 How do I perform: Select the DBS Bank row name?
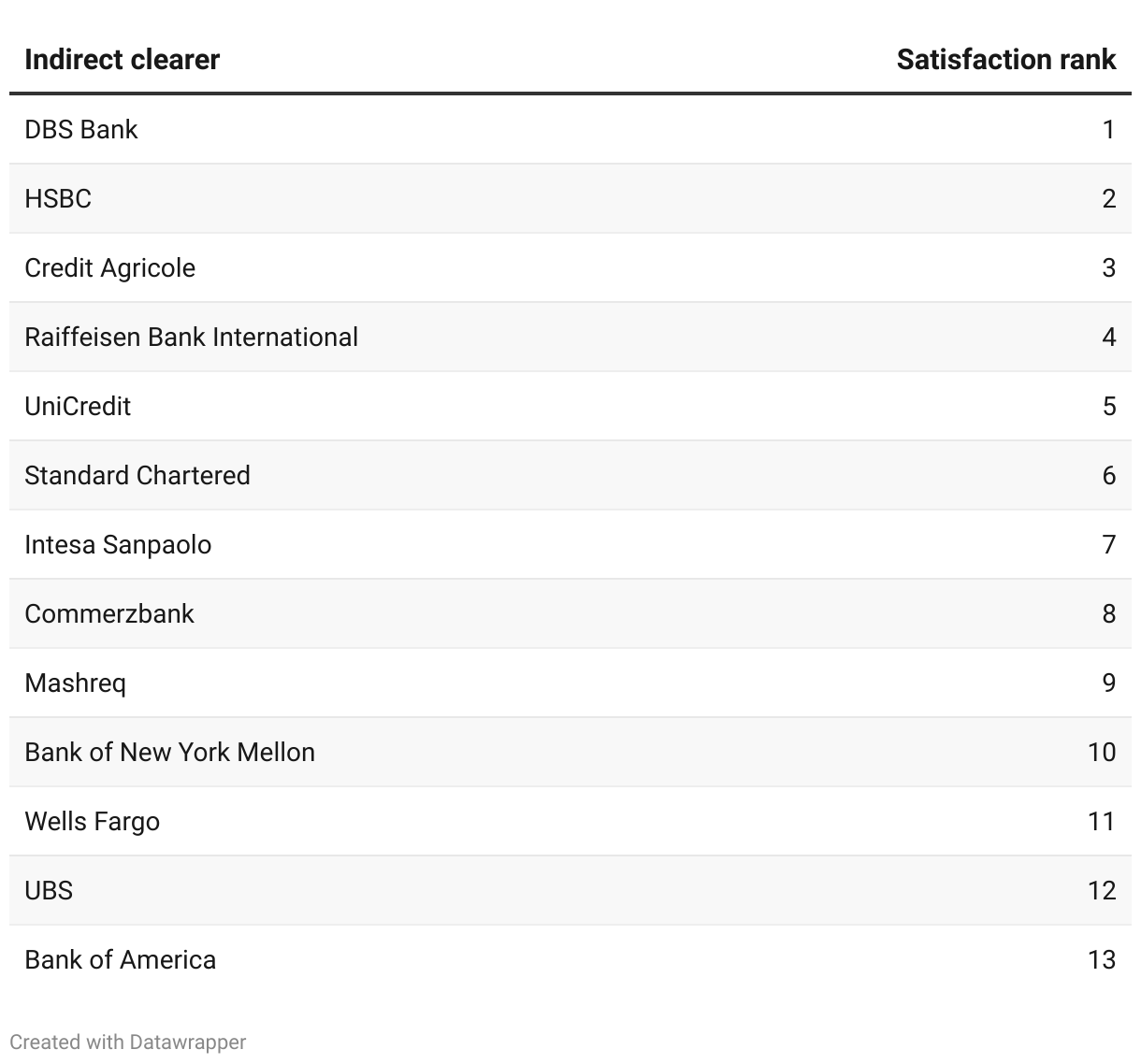81,129
